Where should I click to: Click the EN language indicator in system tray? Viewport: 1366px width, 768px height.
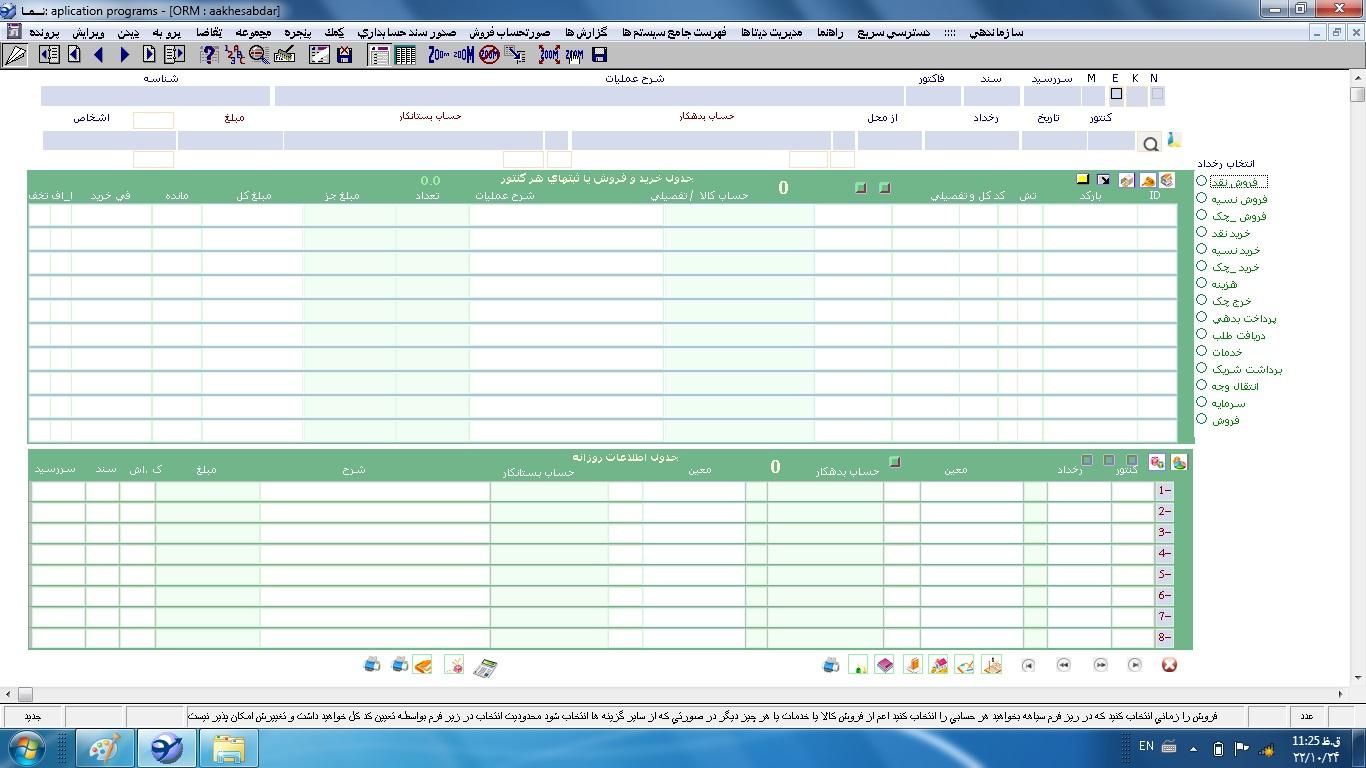(x=1146, y=746)
